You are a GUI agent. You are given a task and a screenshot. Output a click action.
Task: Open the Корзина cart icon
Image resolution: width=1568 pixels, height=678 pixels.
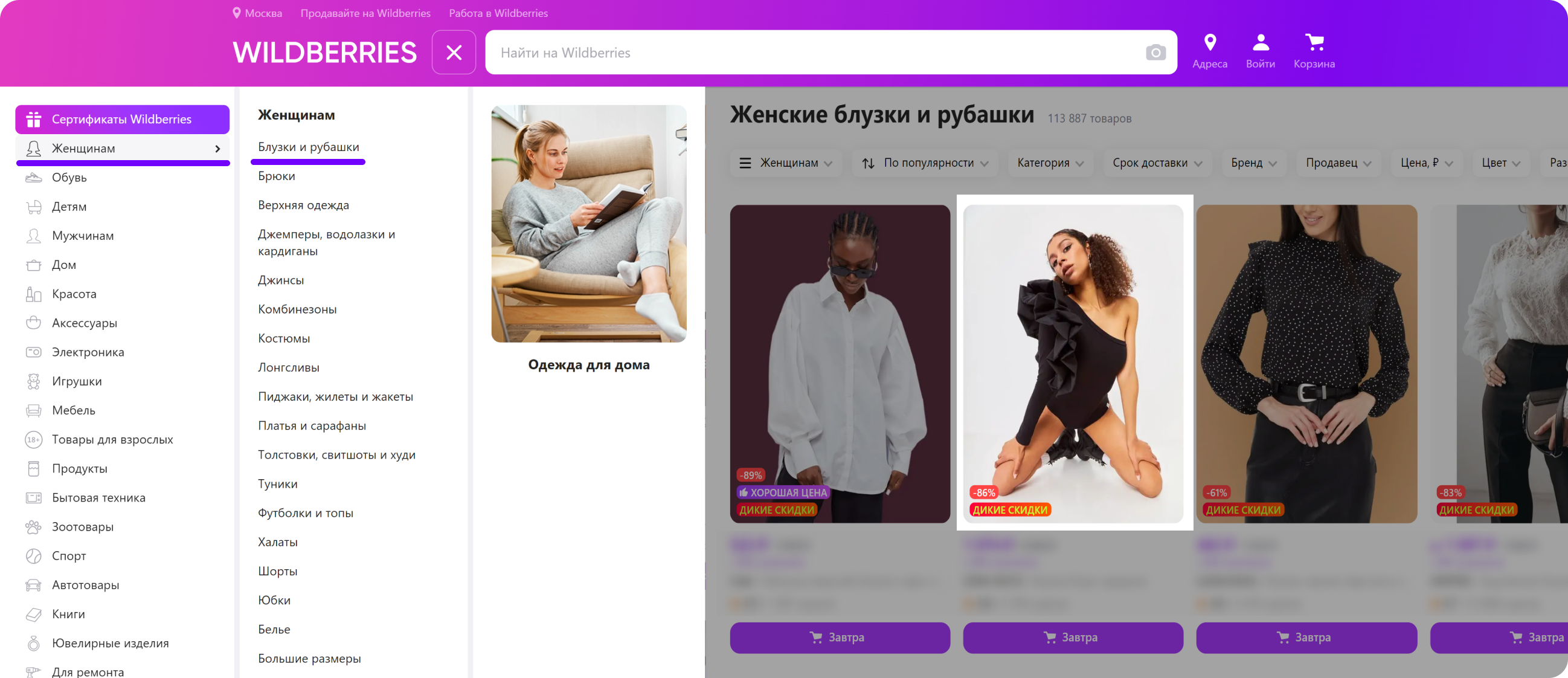[1314, 43]
